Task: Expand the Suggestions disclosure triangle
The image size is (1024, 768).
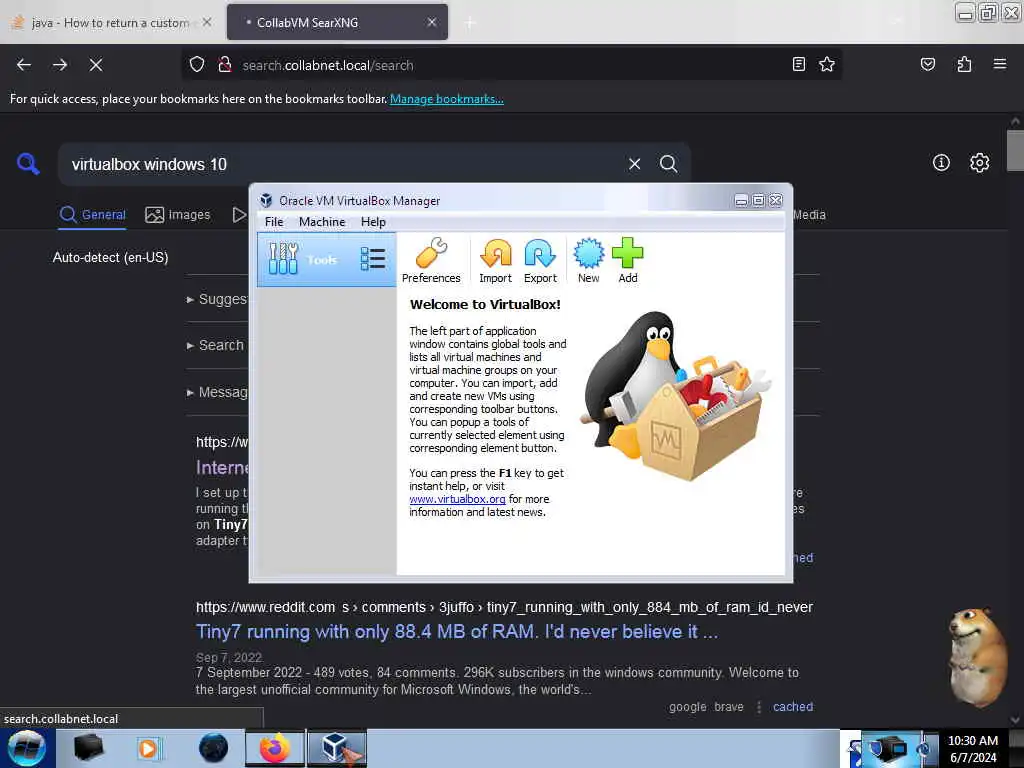Action: (x=190, y=300)
